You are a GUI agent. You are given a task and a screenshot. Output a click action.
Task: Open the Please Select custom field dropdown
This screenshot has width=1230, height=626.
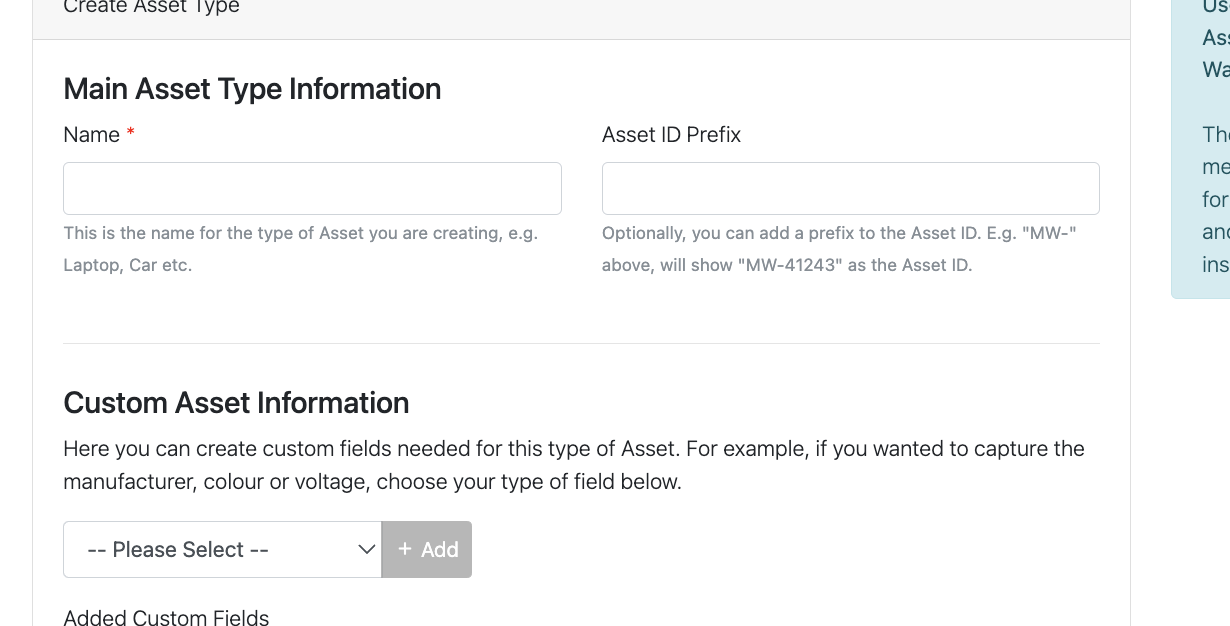click(x=222, y=549)
